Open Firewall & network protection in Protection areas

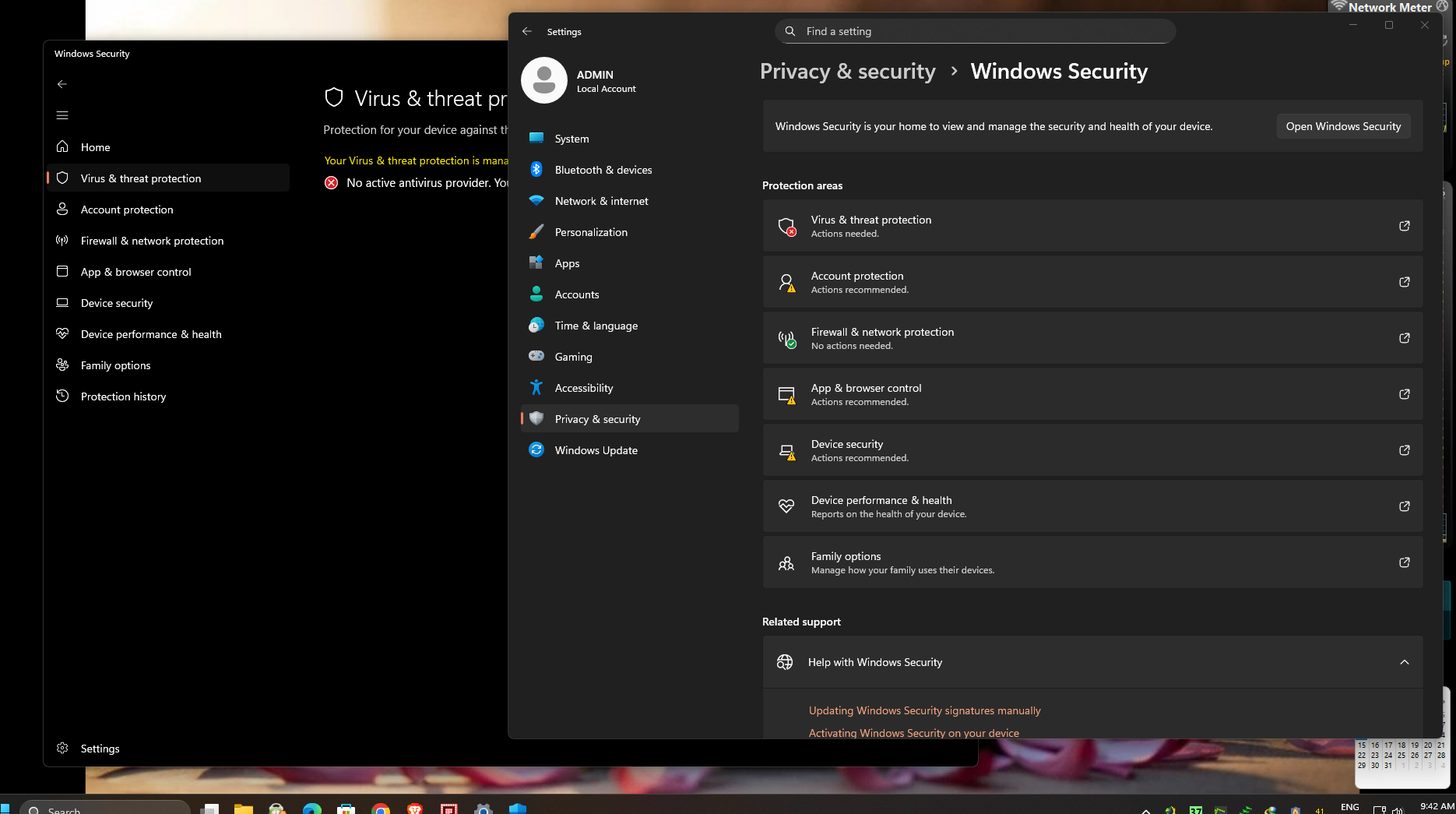(1092, 338)
